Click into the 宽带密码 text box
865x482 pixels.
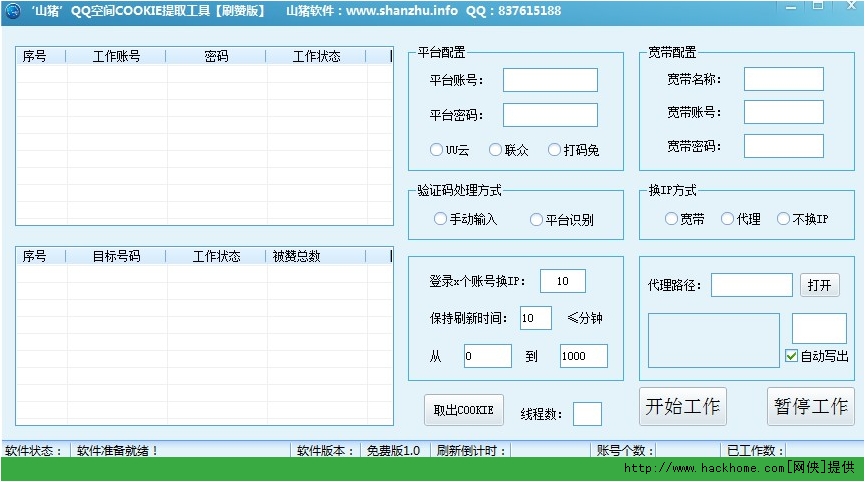(x=783, y=146)
